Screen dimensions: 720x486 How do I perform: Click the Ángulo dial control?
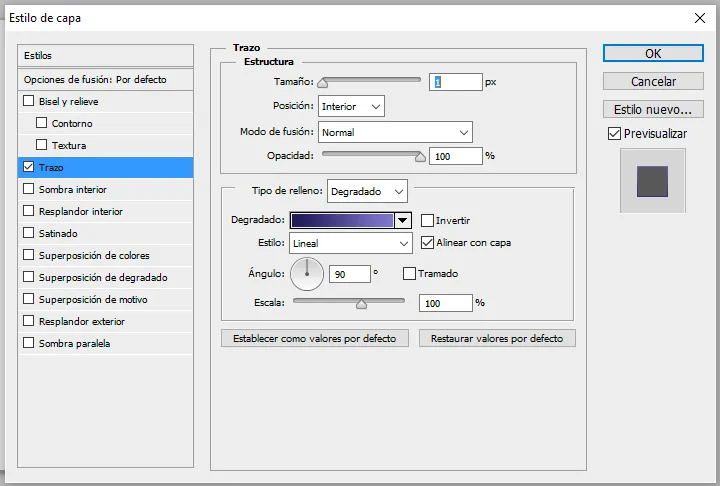(307, 274)
